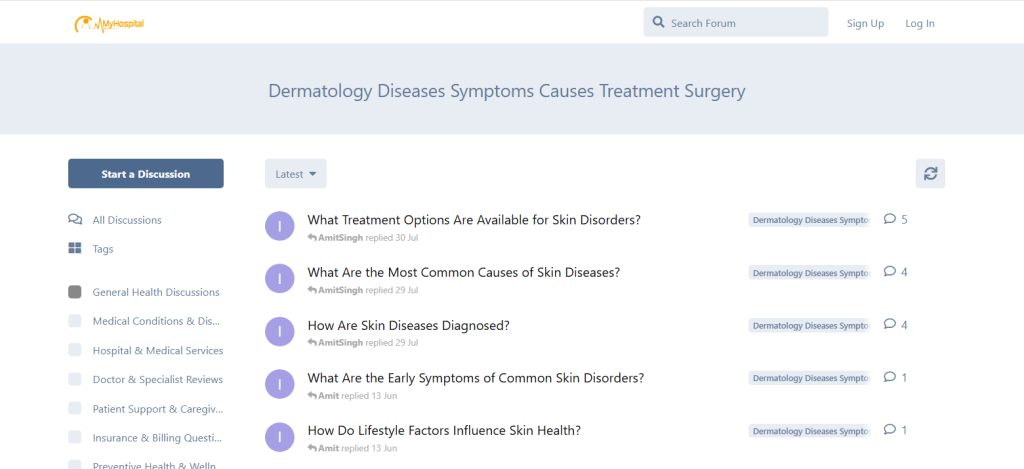Open 'How Do Lifestyle Factors Influence Skin Health' thread
This screenshot has height=469, width=1024.
click(443, 431)
